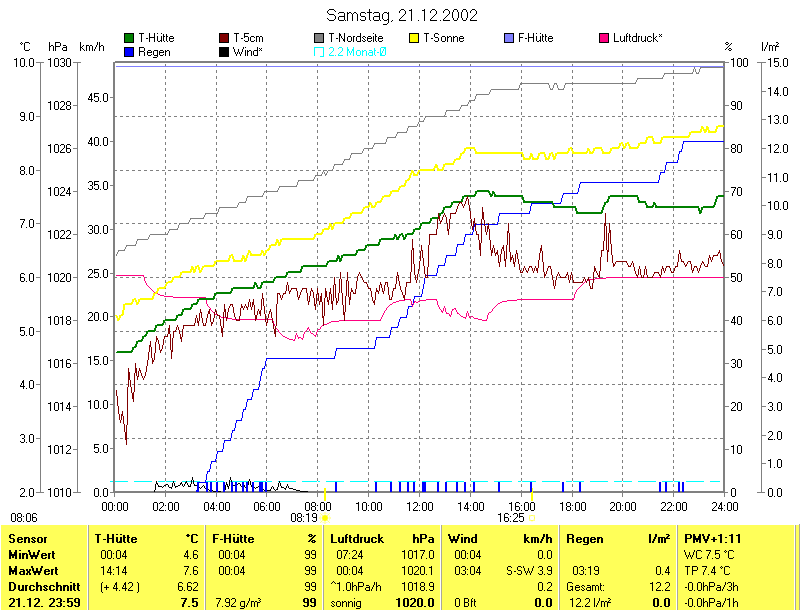
Task: Toggle the 2.2 Monat-Ø checkbox
Action: click(x=319, y=51)
